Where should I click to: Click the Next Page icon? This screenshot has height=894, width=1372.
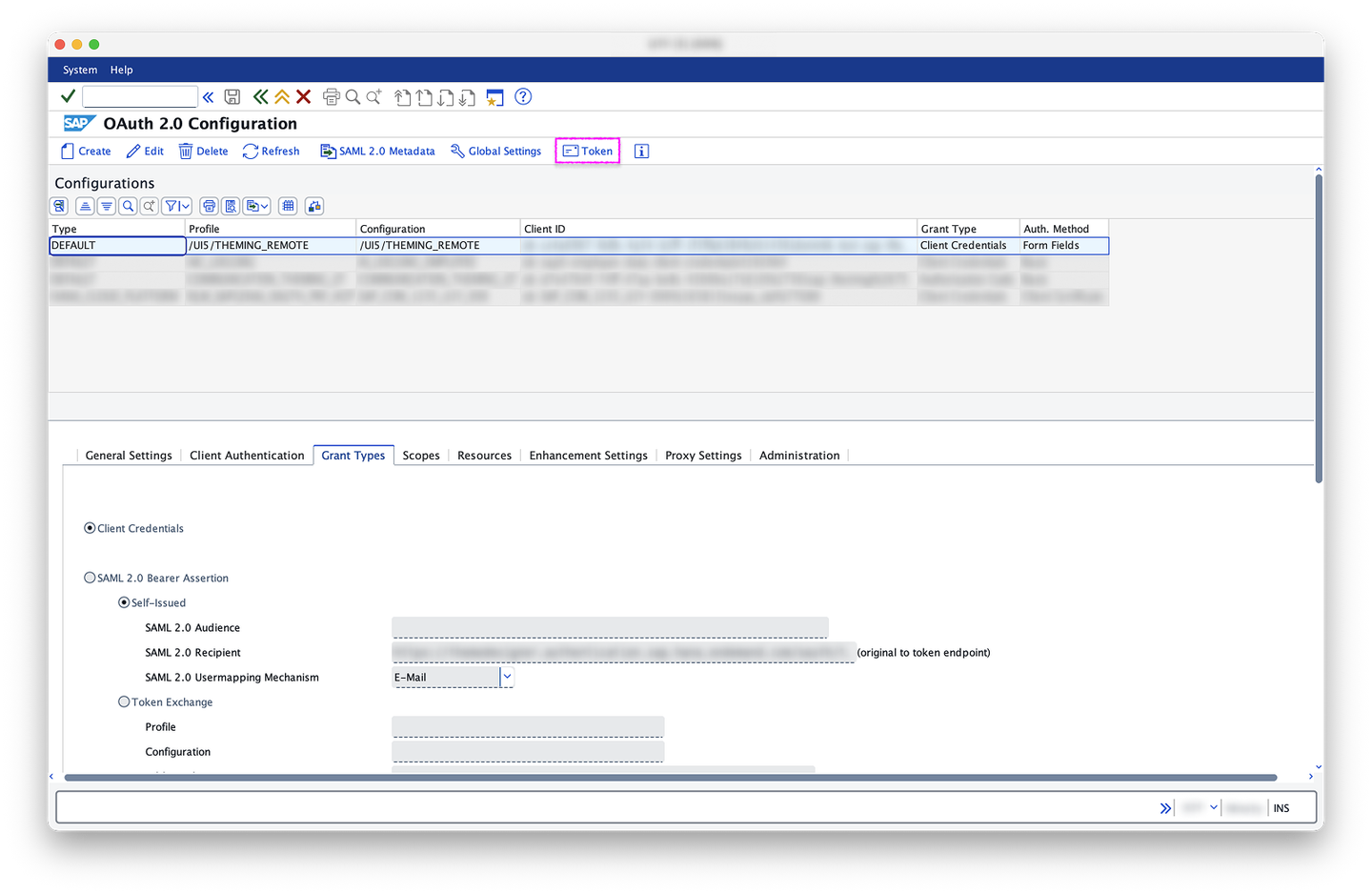pyautogui.click(x=445, y=97)
